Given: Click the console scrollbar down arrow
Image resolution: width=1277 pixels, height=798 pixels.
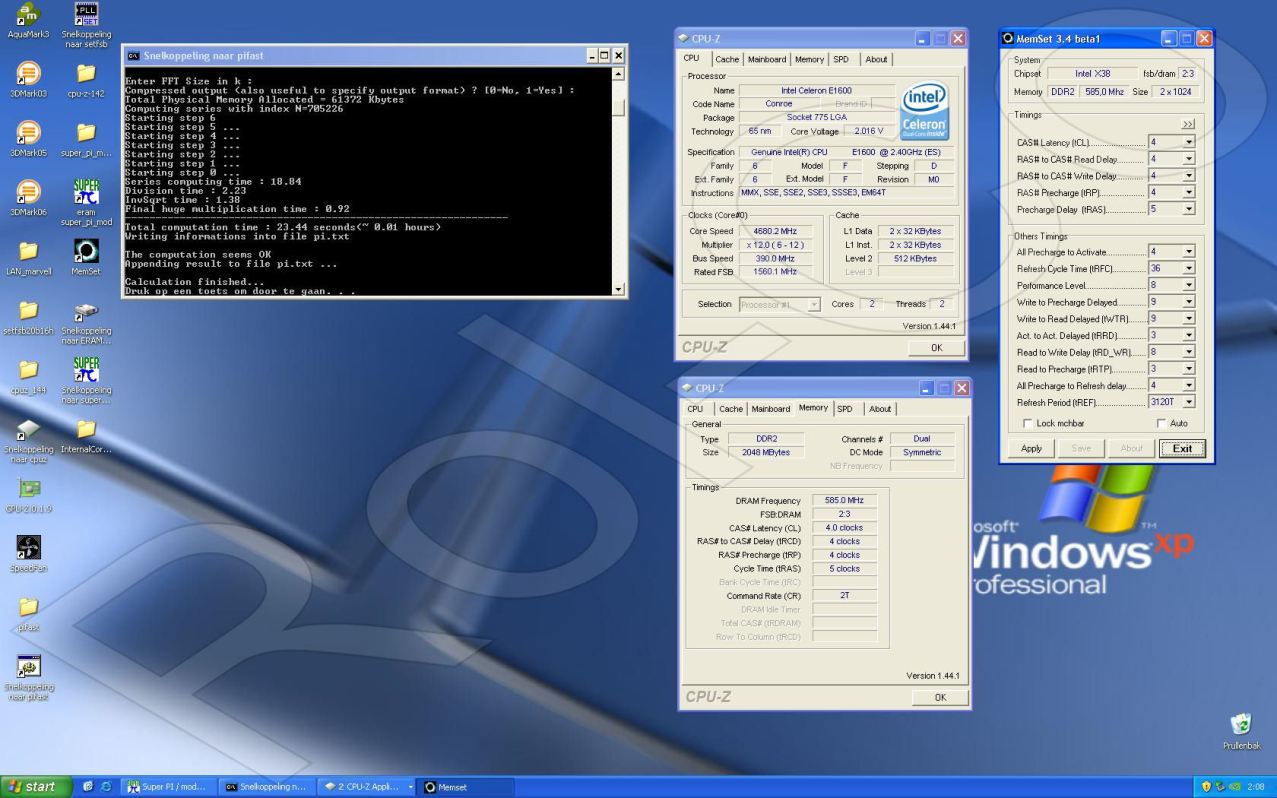Looking at the screenshot, I should pyautogui.click(x=618, y=290).
